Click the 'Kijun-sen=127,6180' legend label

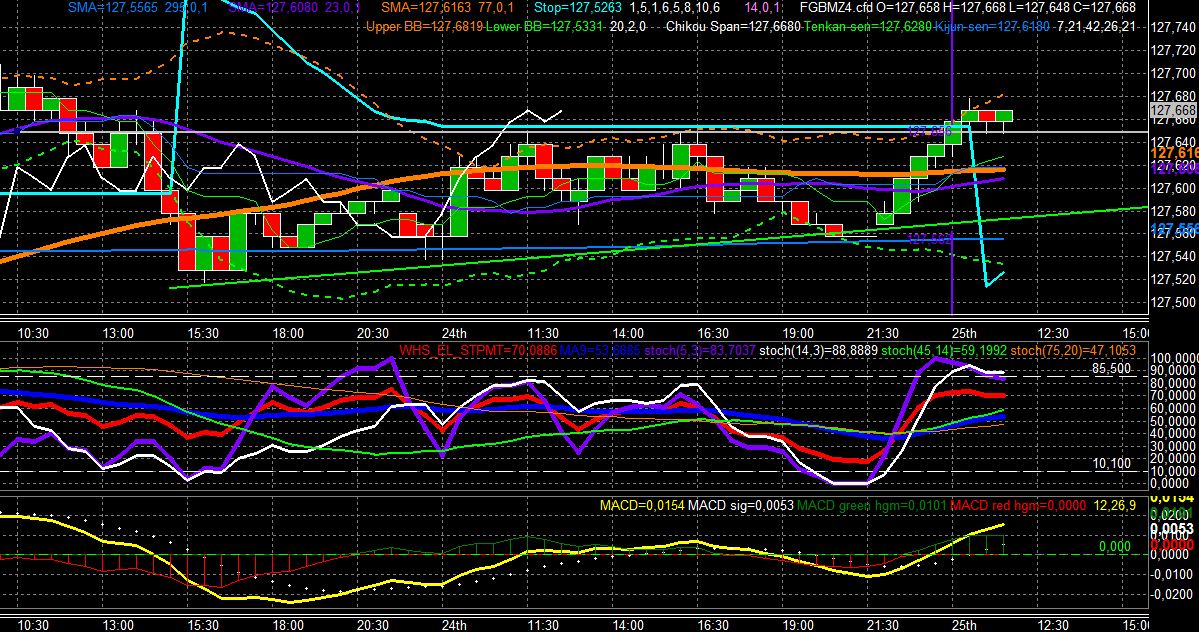(x=991, y=27)
